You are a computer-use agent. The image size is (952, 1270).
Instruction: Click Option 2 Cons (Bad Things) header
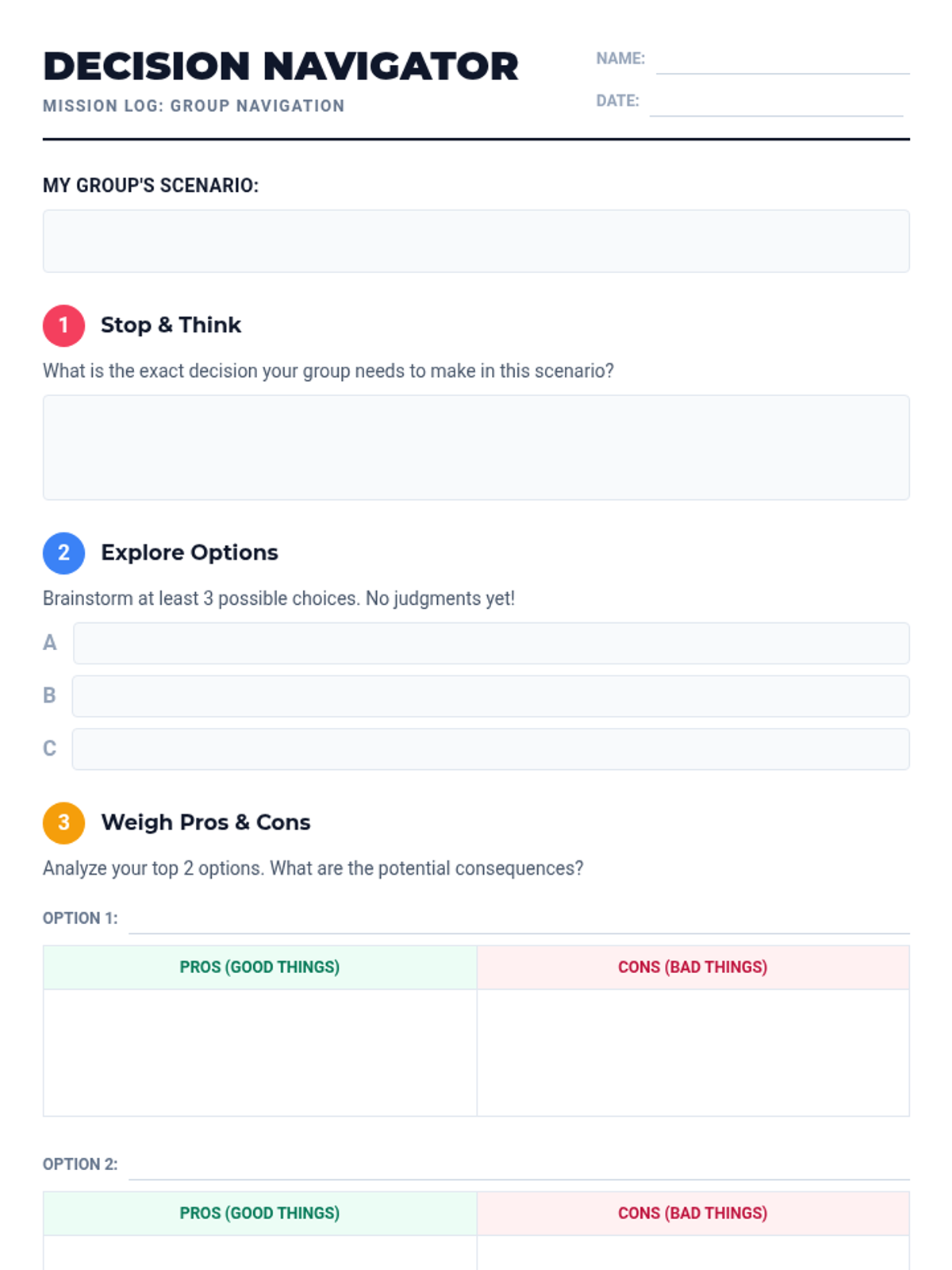coord(693,1214)
